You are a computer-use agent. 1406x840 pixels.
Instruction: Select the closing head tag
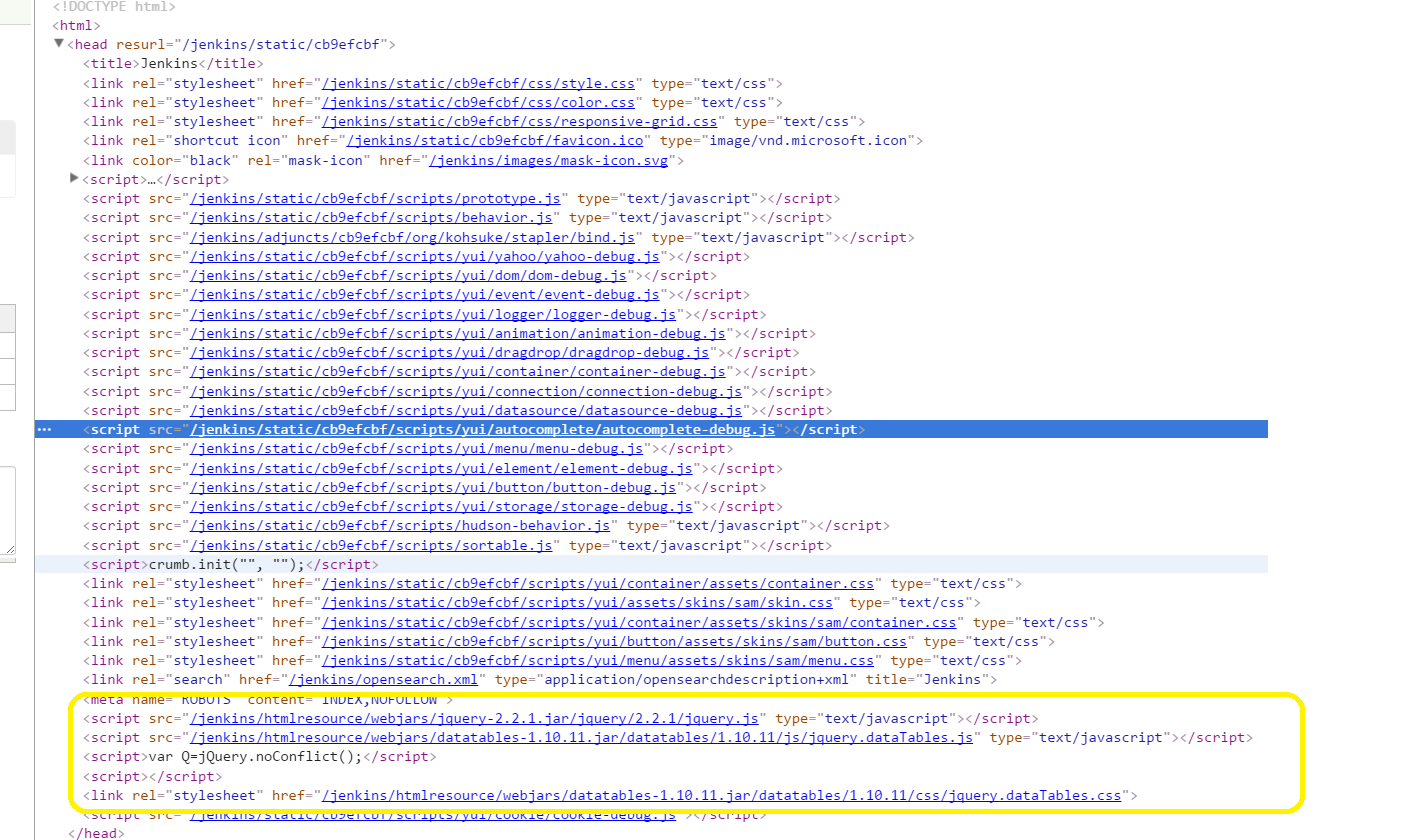click(95, 833)
